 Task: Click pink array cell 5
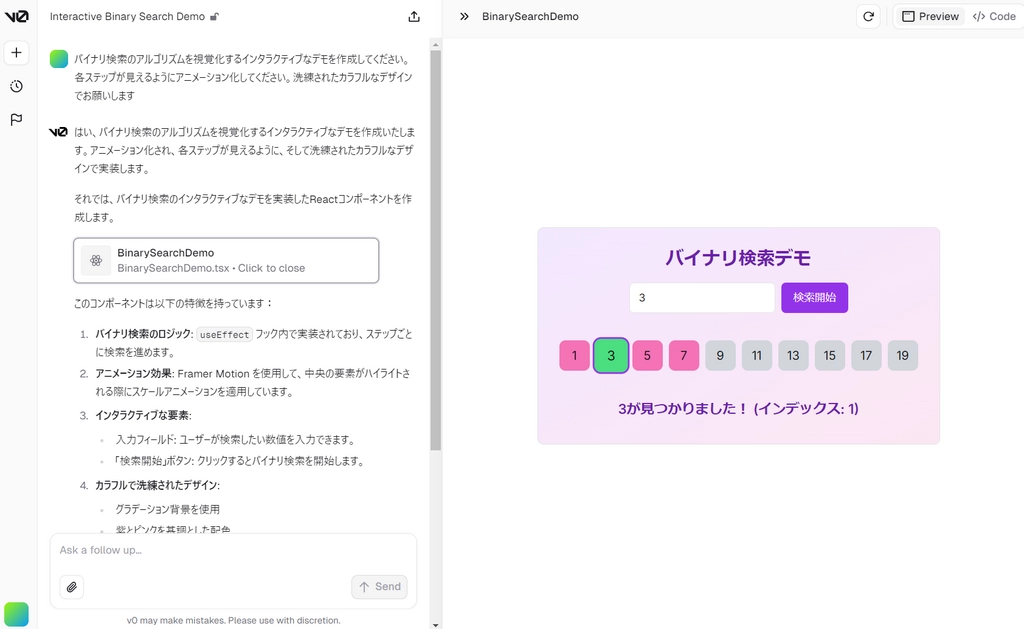[647, 355]
